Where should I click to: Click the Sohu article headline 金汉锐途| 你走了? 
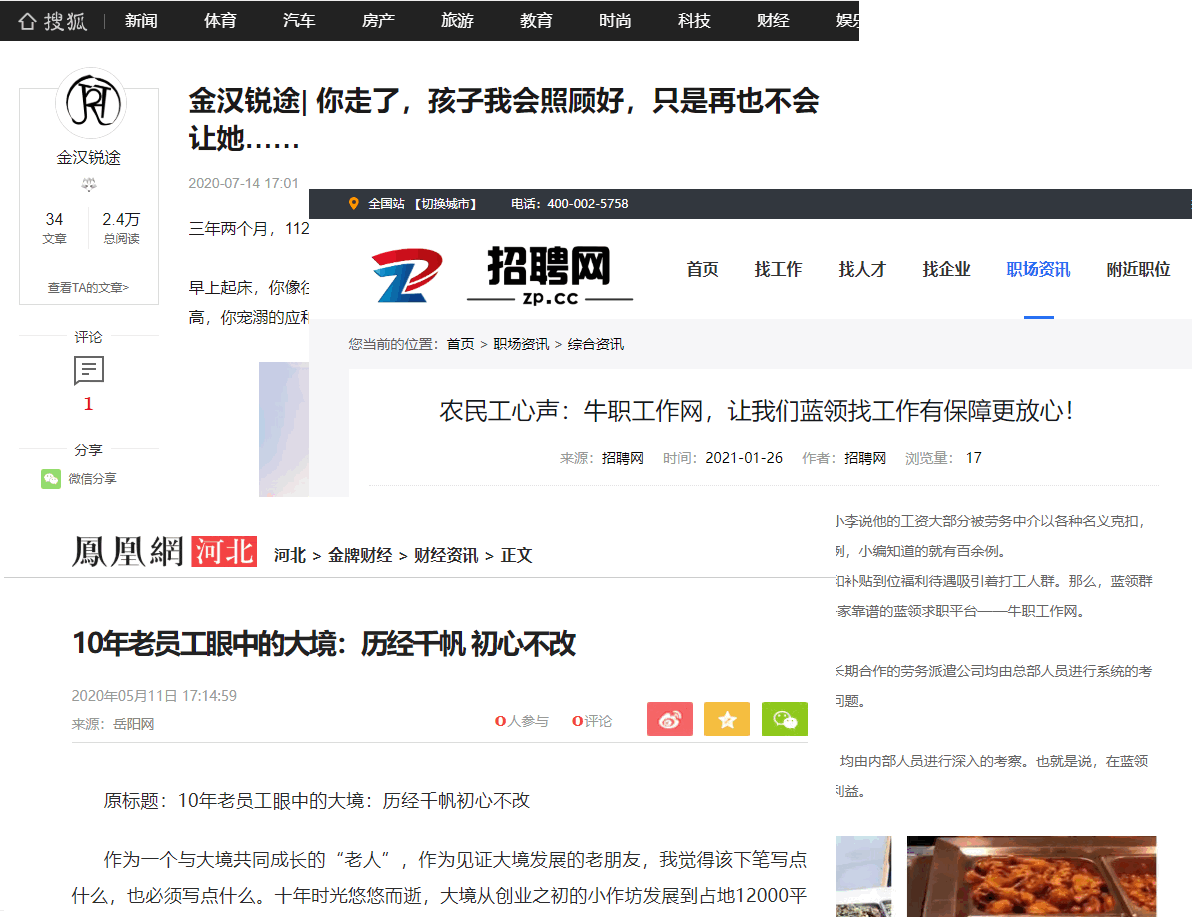[x=504, y=119]
